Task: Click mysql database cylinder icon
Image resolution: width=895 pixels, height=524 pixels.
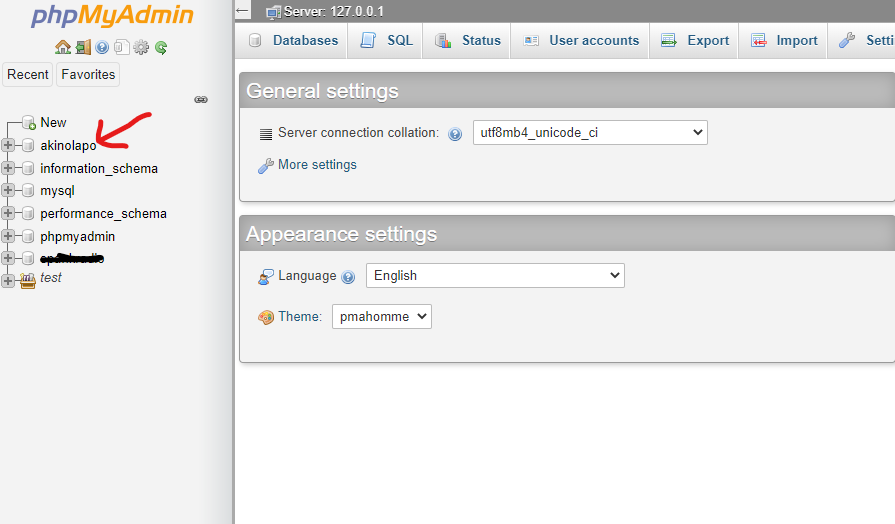Action: (28, 190)
